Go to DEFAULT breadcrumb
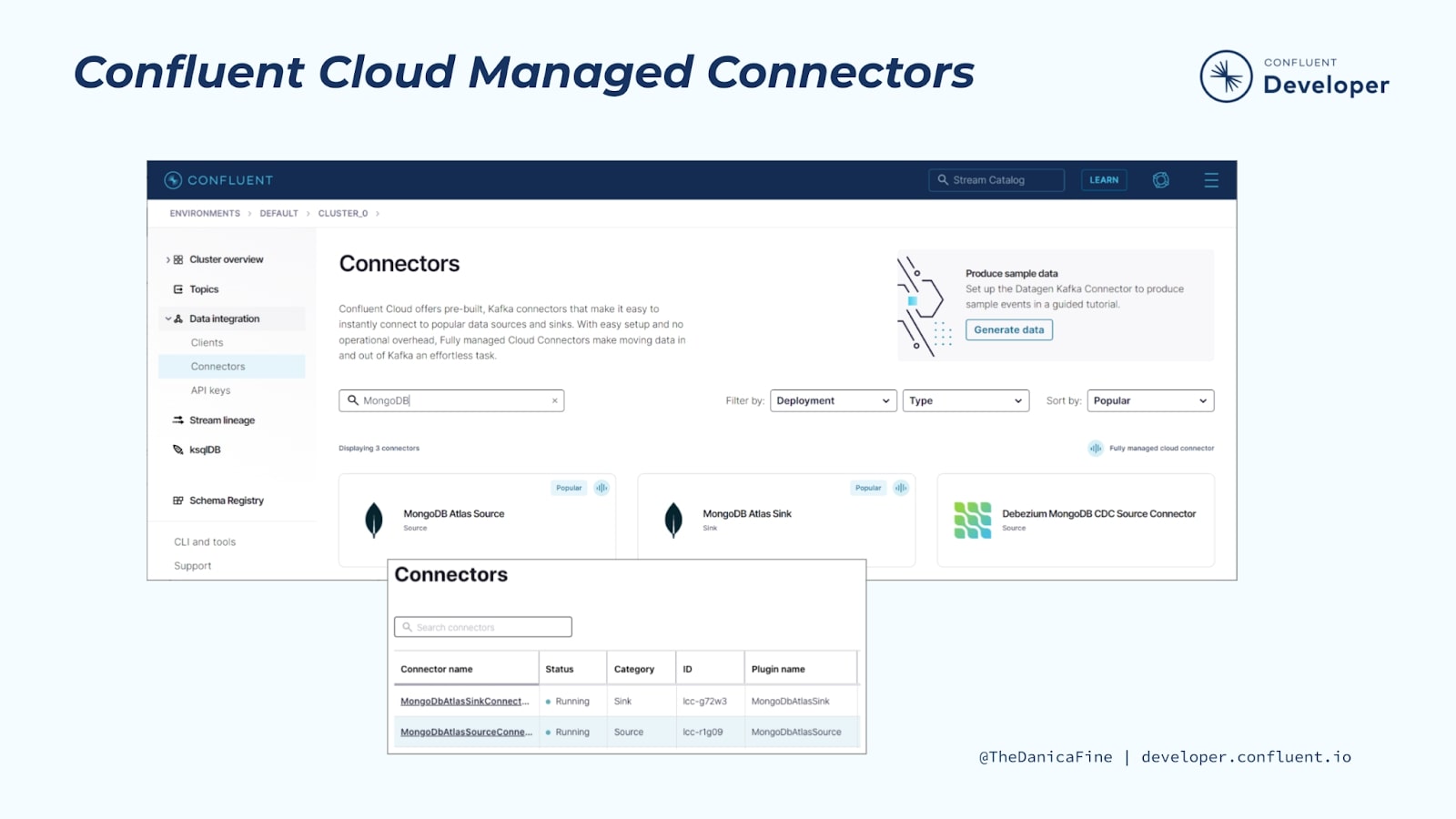1456x819 pixels. coord(278,214)
